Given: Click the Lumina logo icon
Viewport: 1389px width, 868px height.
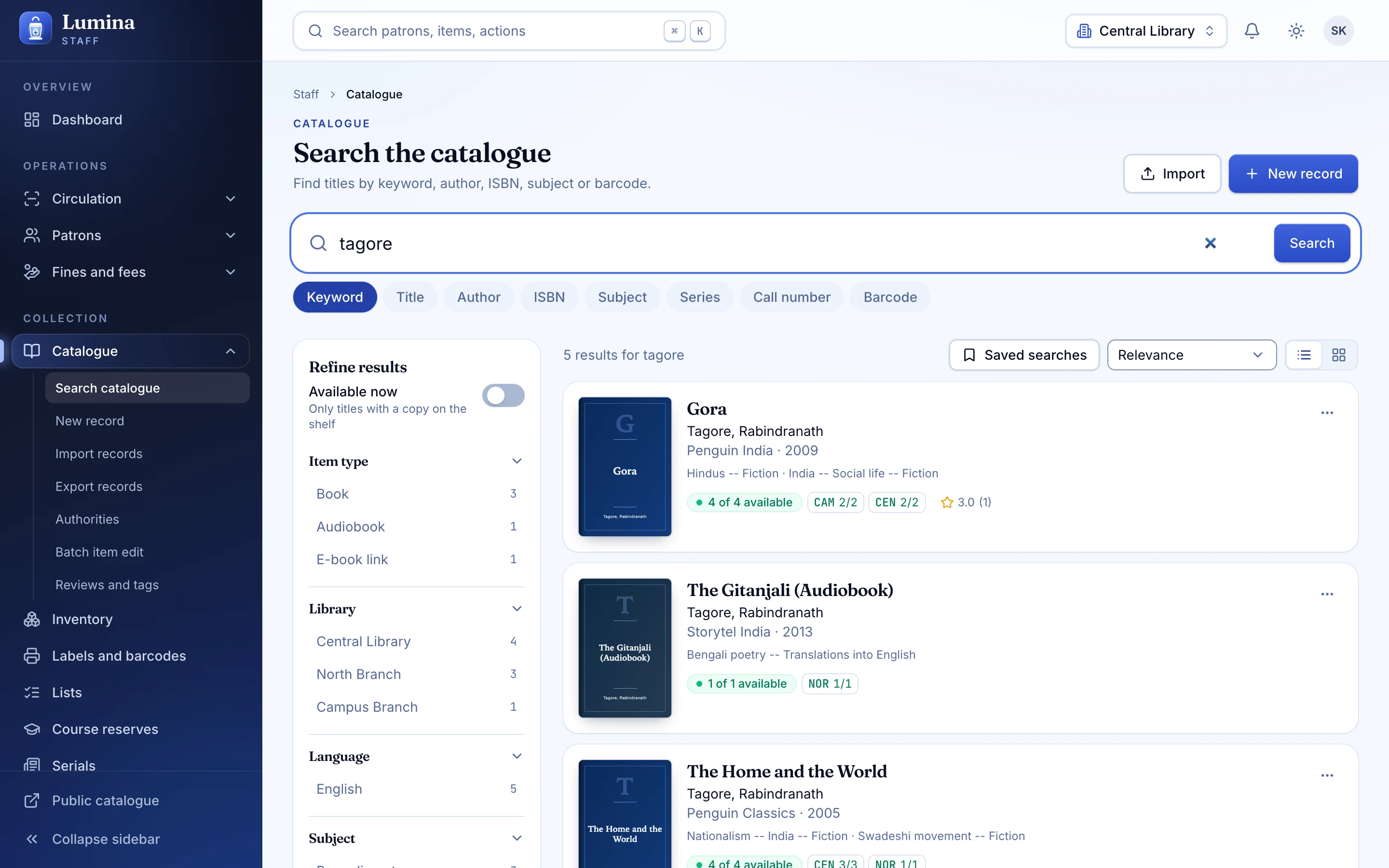Looking at the screenshot, I should coord(36,28).
